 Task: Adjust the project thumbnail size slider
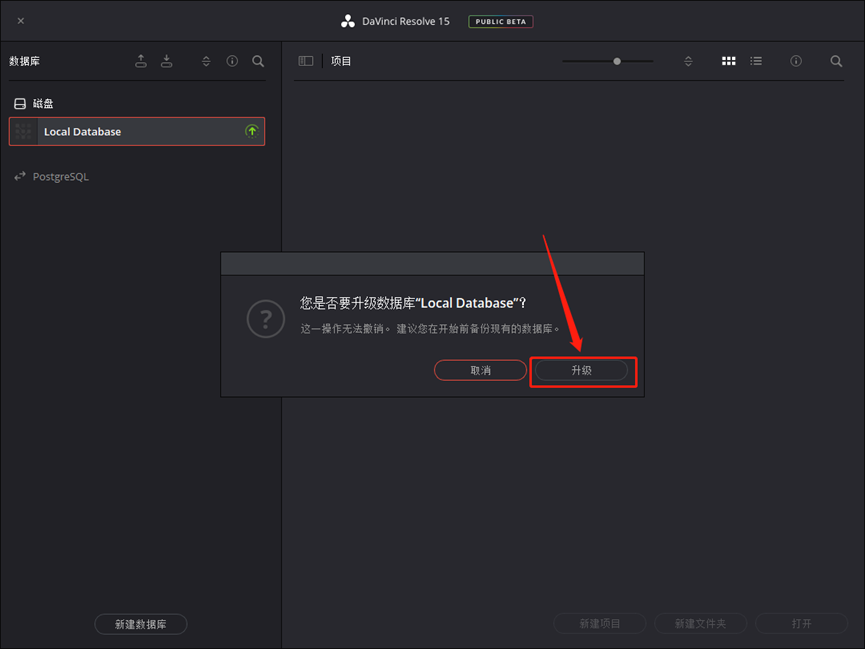coord(617,61)
